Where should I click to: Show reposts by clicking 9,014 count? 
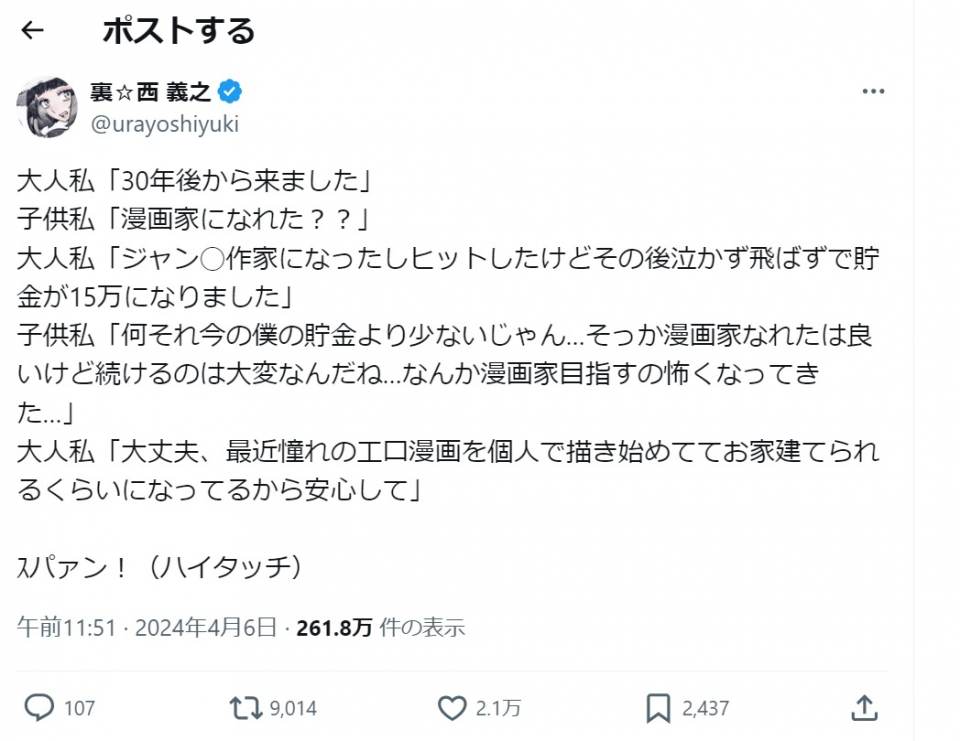point(293,709)
